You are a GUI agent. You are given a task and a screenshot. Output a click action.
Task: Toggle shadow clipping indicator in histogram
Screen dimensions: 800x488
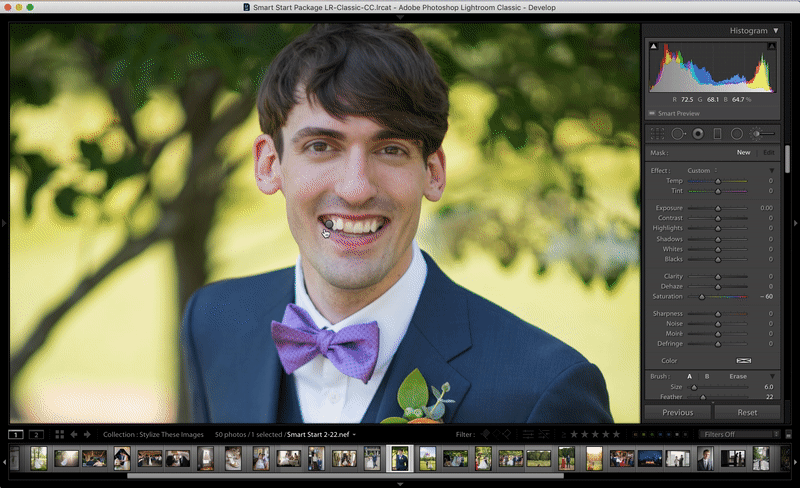coord(654,46)
